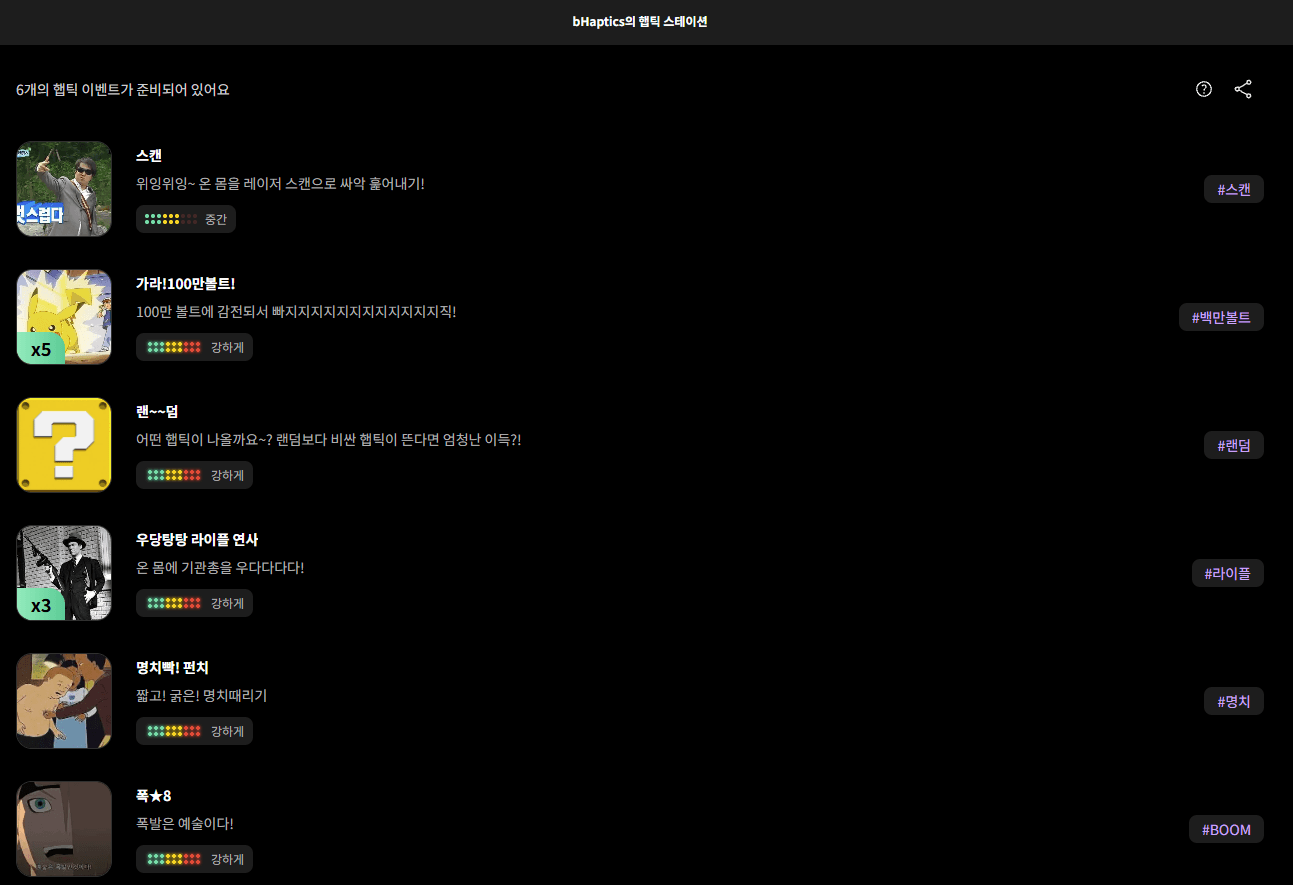Click the bHaptics의 햅틱 스테이션 title bar
Screen dimensions: 1293x885
coord(640,21)
